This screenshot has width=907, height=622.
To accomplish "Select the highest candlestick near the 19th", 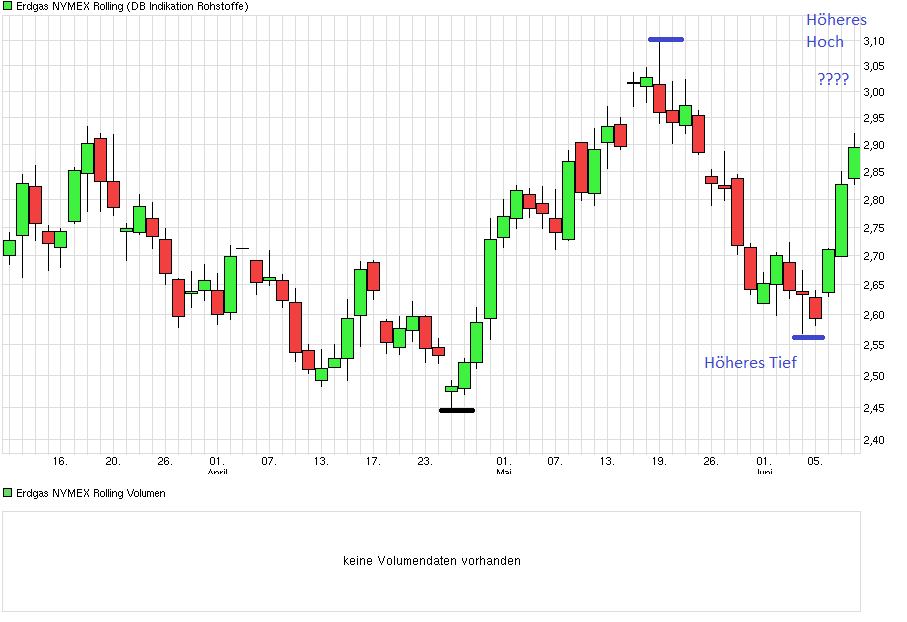I will [648, 80].
